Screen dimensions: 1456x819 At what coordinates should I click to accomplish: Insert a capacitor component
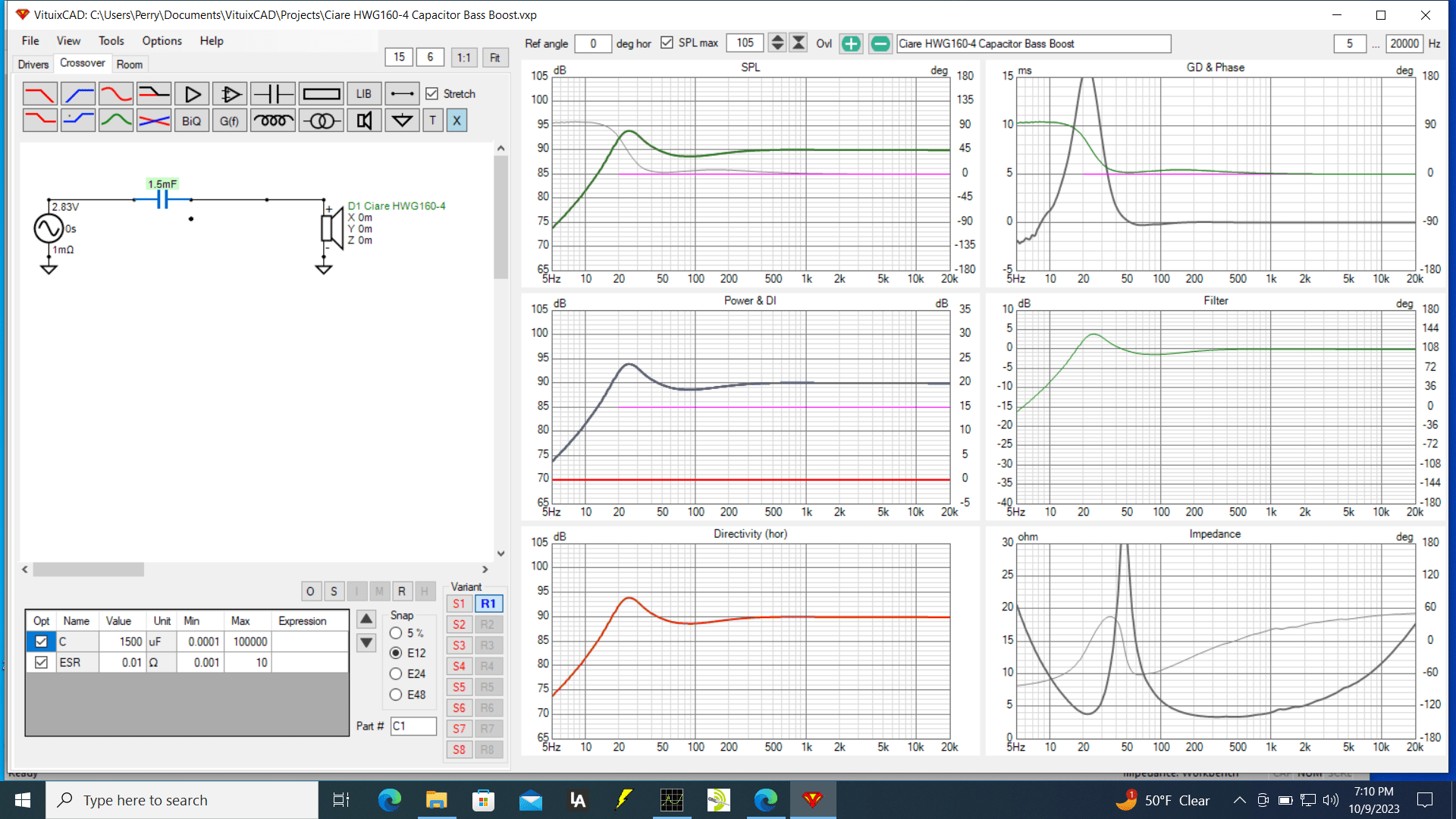click(x=273, y=94)
